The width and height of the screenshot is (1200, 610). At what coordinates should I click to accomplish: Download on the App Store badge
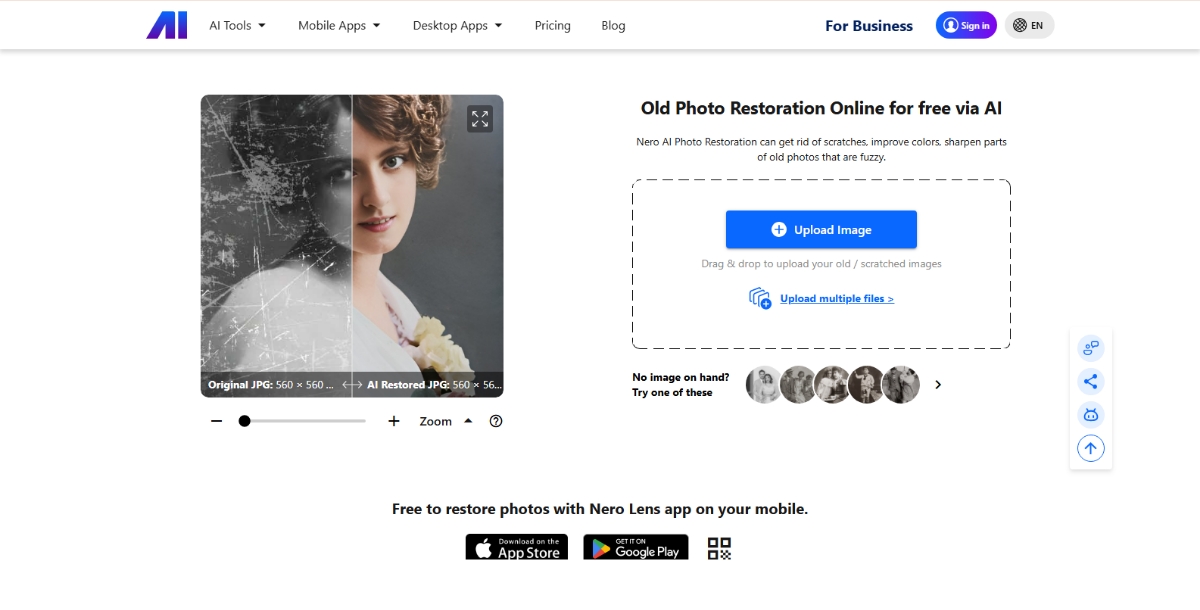517,547
